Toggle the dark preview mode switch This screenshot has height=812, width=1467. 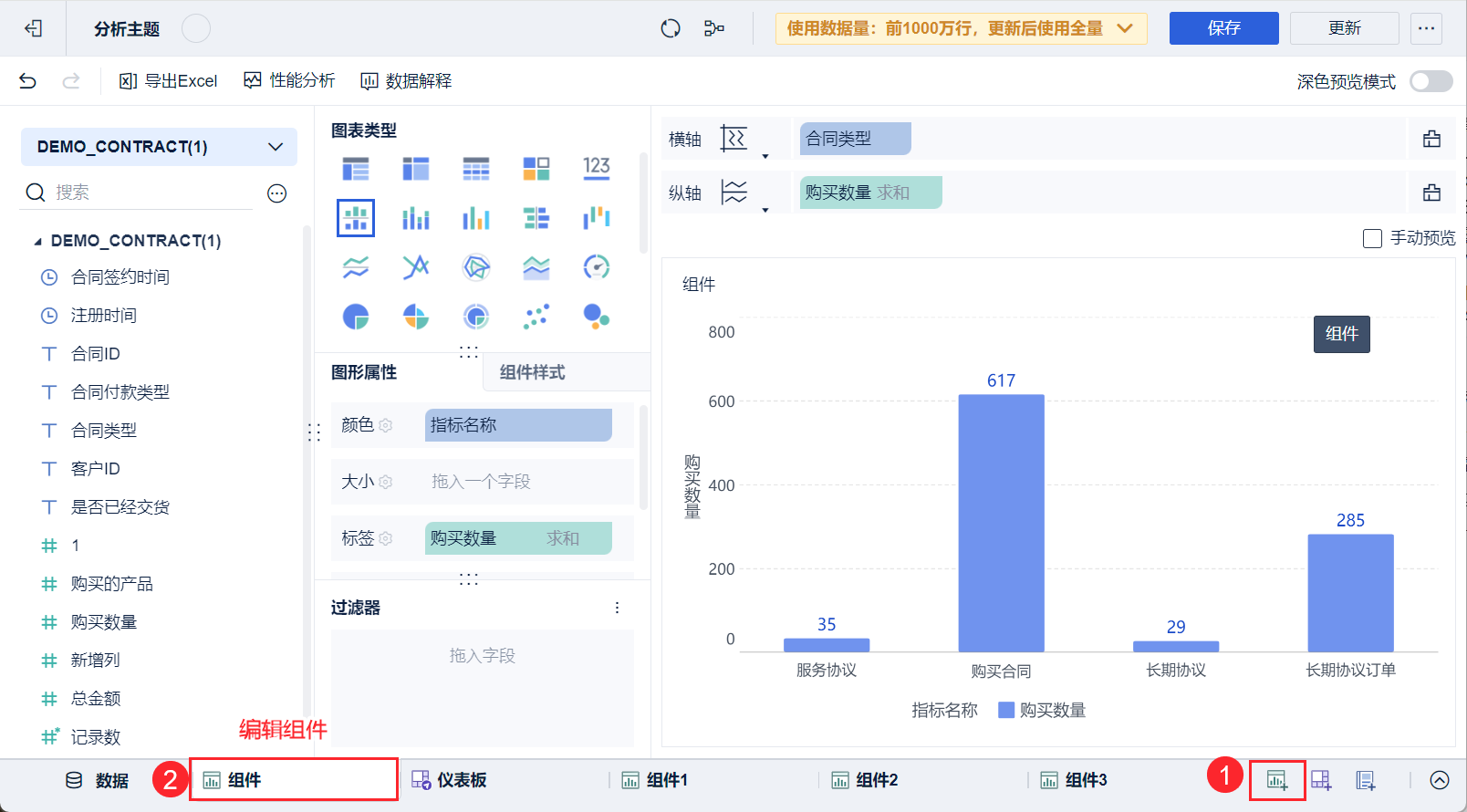[x=1431, y=81]
